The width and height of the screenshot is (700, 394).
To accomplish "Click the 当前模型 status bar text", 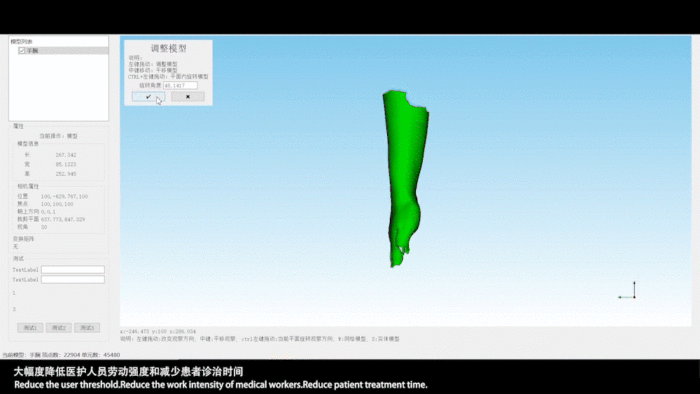I will tap(61, 355).
